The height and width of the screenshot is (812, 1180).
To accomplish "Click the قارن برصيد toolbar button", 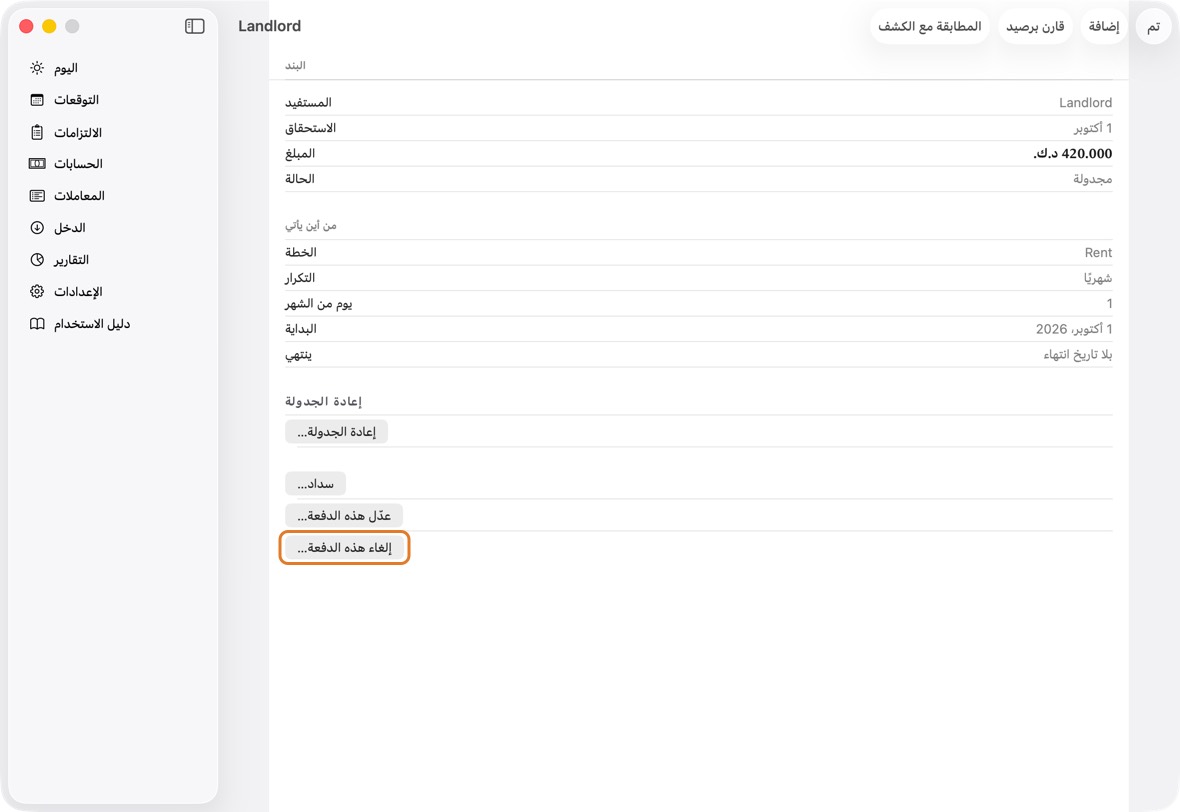I will pos(1036,26).
